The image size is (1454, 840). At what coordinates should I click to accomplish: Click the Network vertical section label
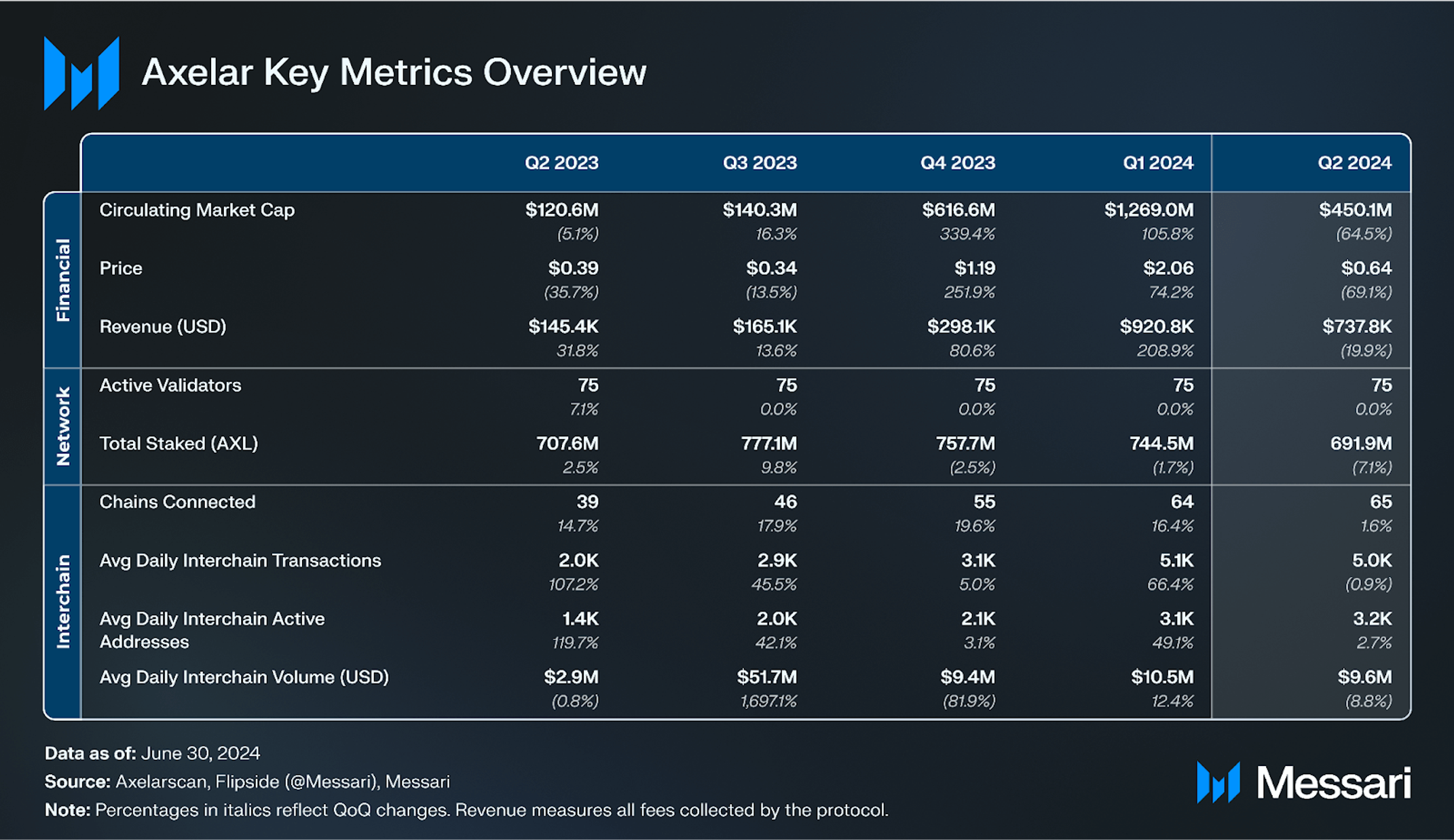click(63, 426)
